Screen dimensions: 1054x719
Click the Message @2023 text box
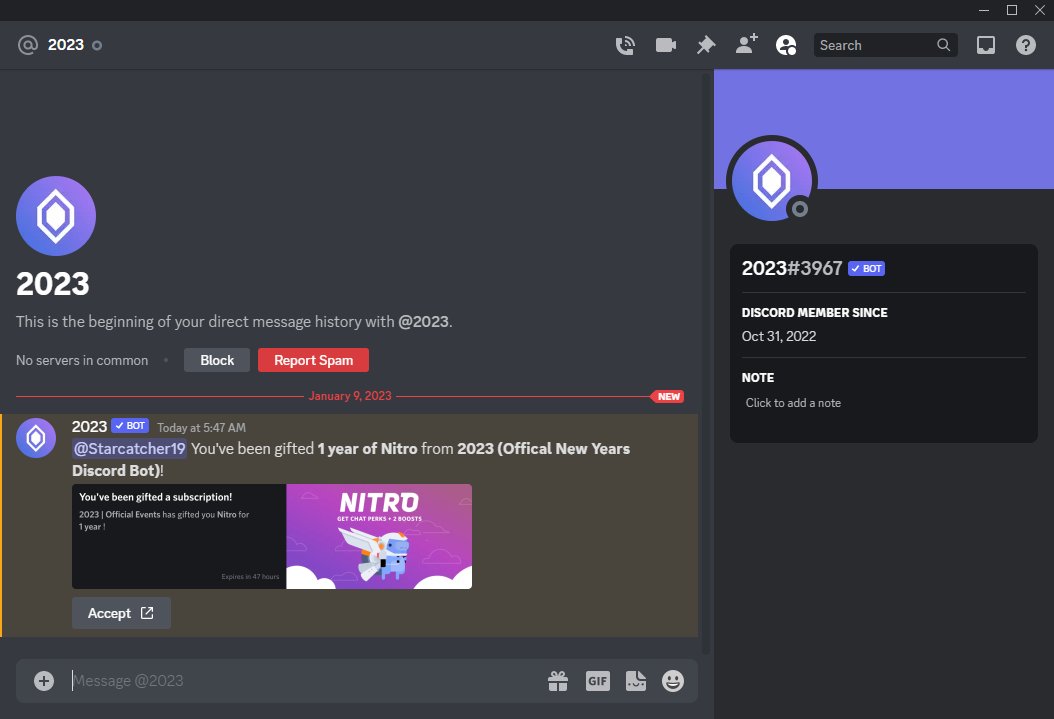coord(302,681)
